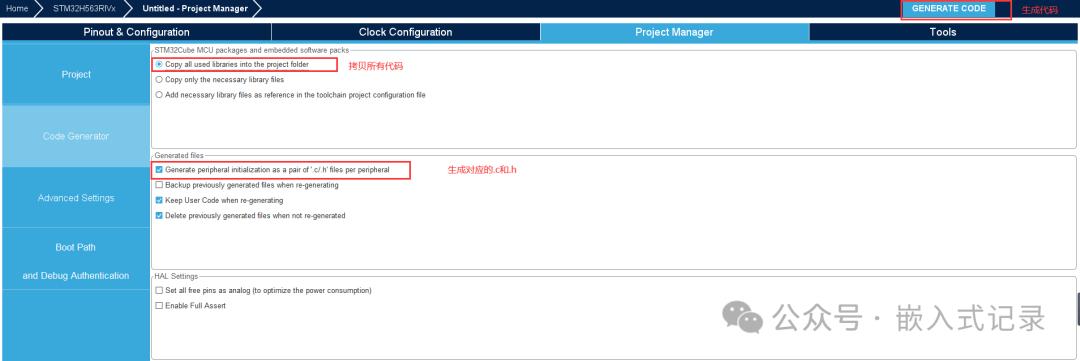Open Advanced Settings side section
The width and height of the screenshot is (1080, 361).
(76, 198)
